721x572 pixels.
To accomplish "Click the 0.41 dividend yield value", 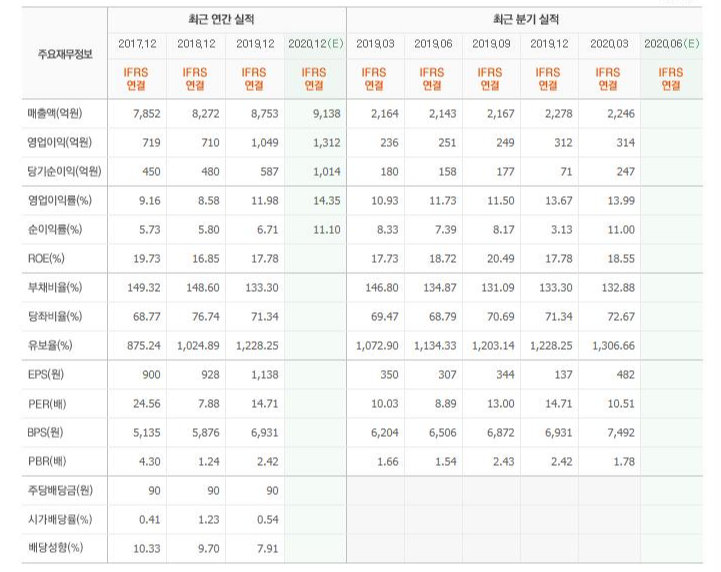I will pos(150,519).
